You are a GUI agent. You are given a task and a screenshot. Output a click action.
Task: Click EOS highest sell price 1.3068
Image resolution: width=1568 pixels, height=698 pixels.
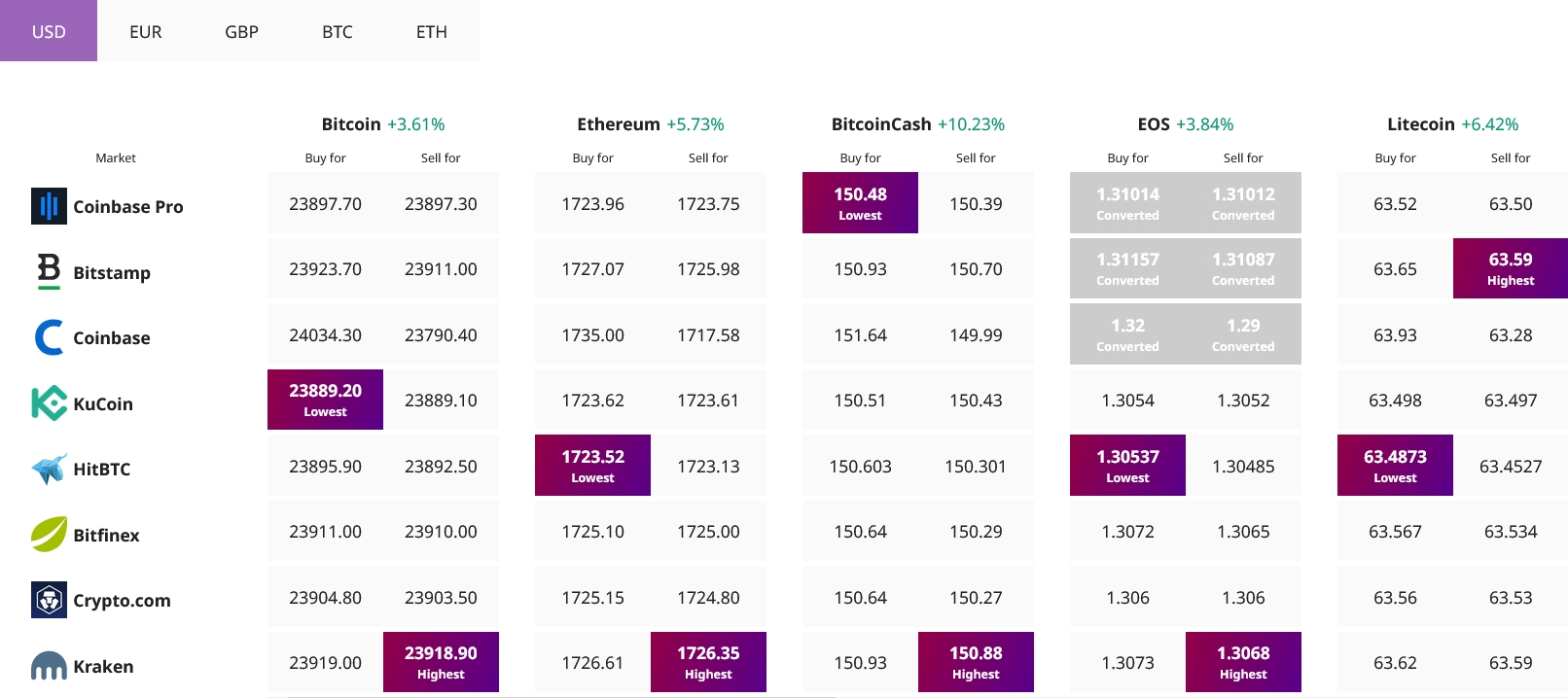click(x=1243, y=662)
